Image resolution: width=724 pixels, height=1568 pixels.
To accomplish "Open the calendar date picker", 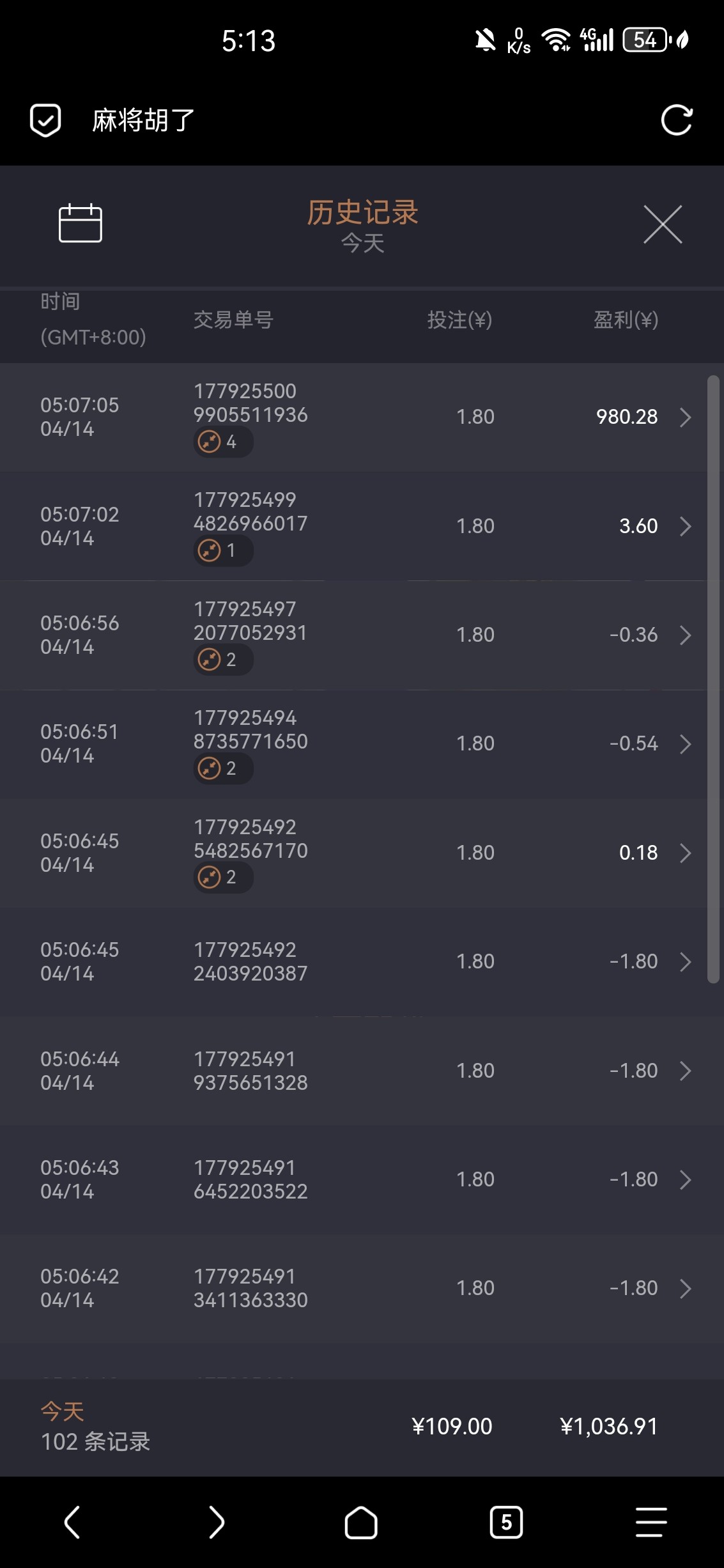I will pyautogui.click(x=80, y=223).
